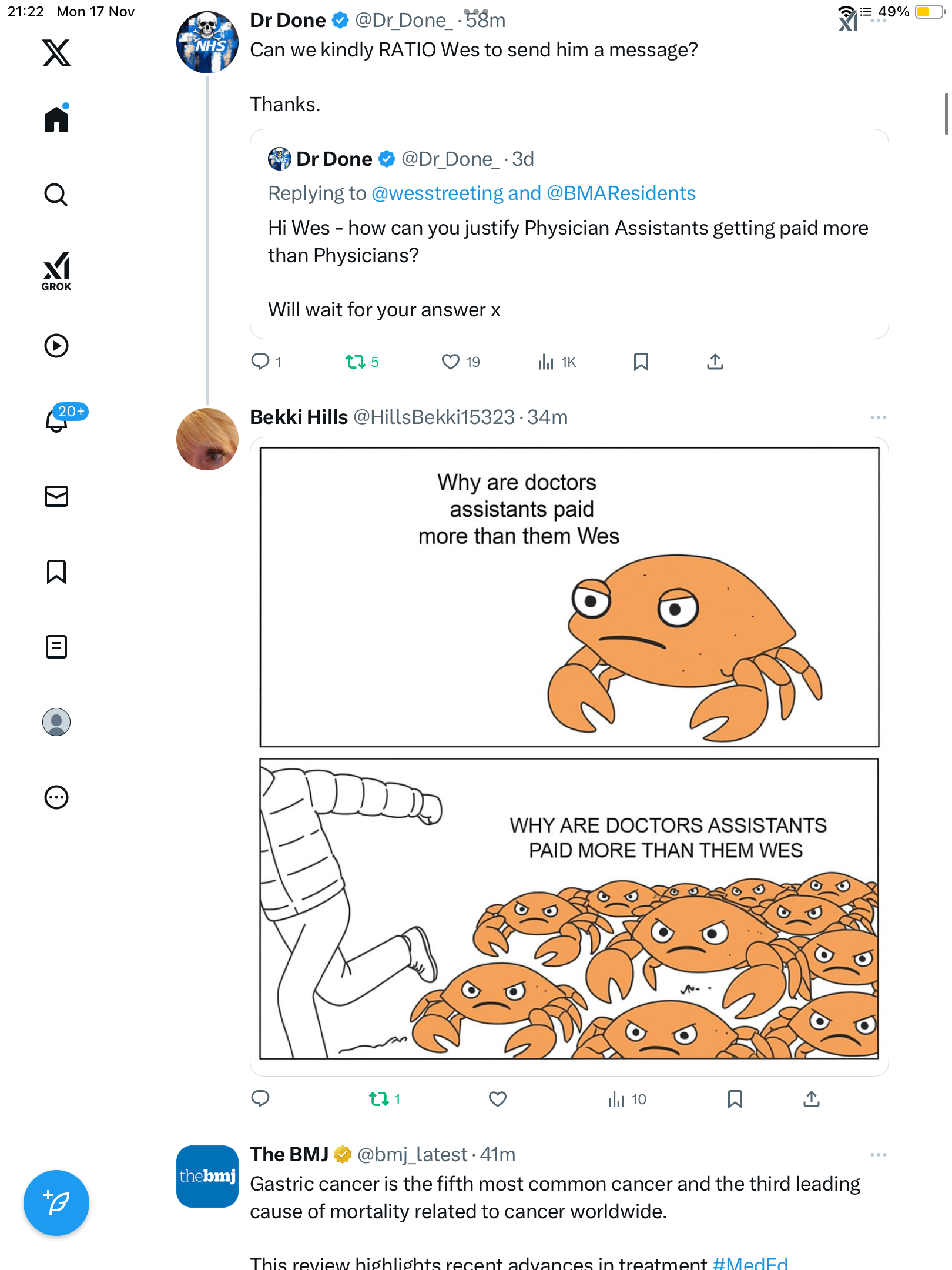
Task: Click the compose new post button
Action: (56, 1203)
